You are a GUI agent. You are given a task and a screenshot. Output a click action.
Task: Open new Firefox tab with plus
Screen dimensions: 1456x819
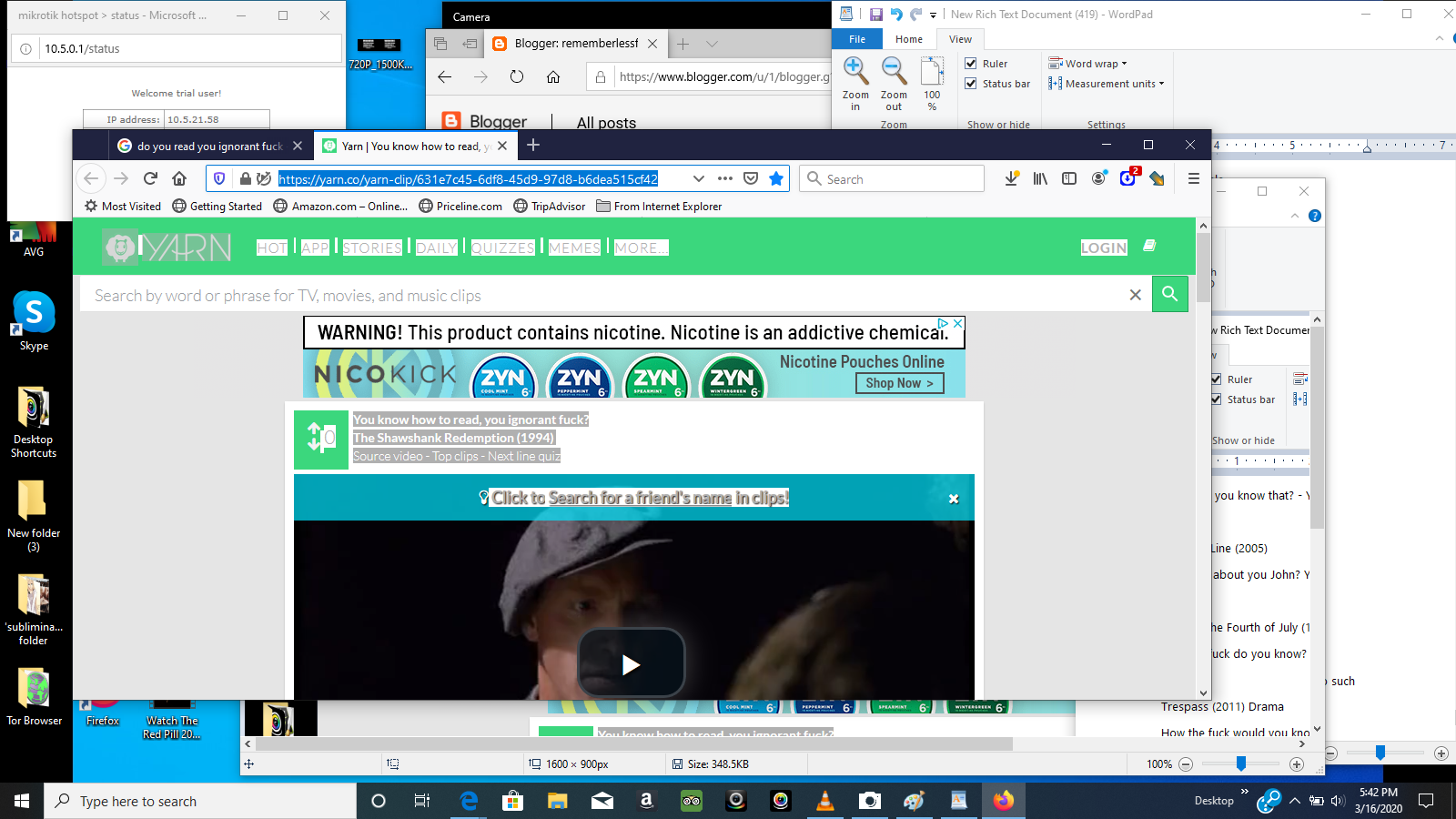533,145
